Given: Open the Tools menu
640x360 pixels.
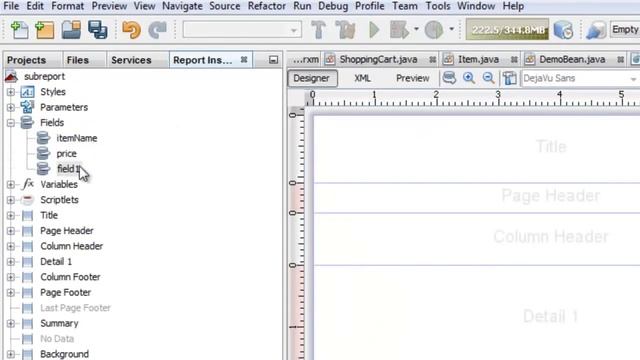Looking at the screenshot, I should [x=438, y=6].
